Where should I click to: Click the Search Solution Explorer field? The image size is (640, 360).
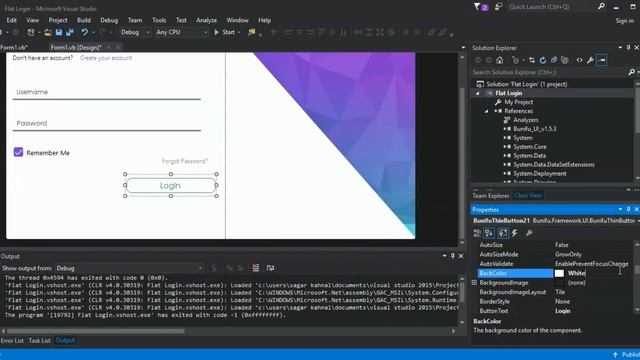(x=549, y=72)
